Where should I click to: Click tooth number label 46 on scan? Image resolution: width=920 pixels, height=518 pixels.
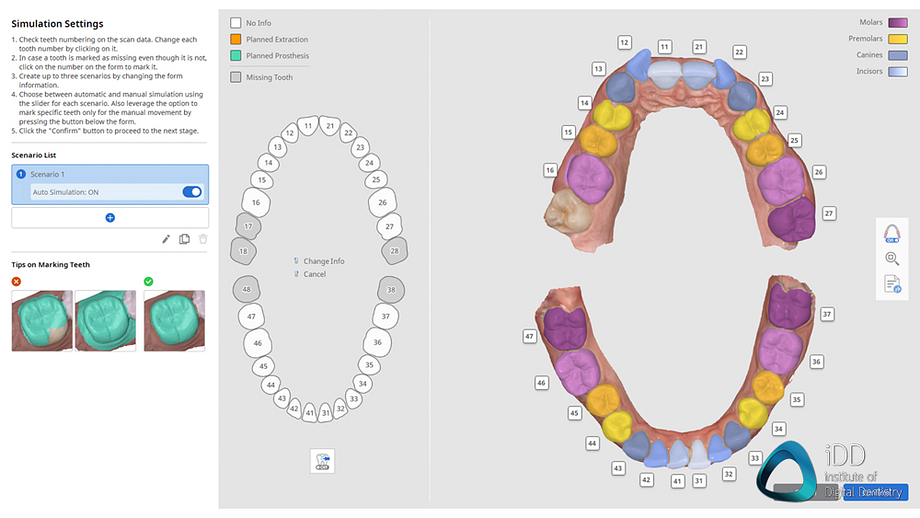[541, 382]
